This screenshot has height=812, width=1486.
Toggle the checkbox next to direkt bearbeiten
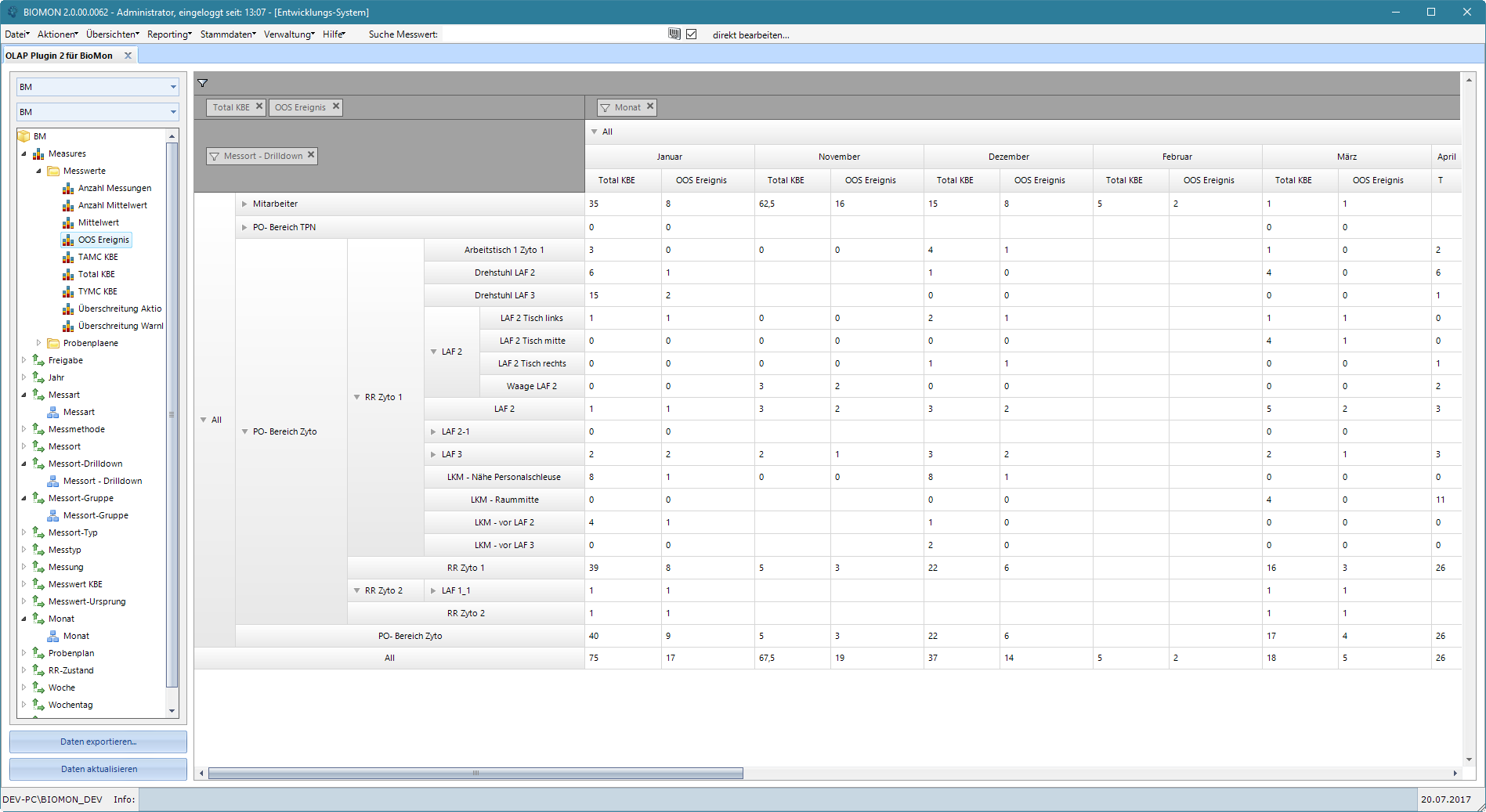click(x=692, y=34)
